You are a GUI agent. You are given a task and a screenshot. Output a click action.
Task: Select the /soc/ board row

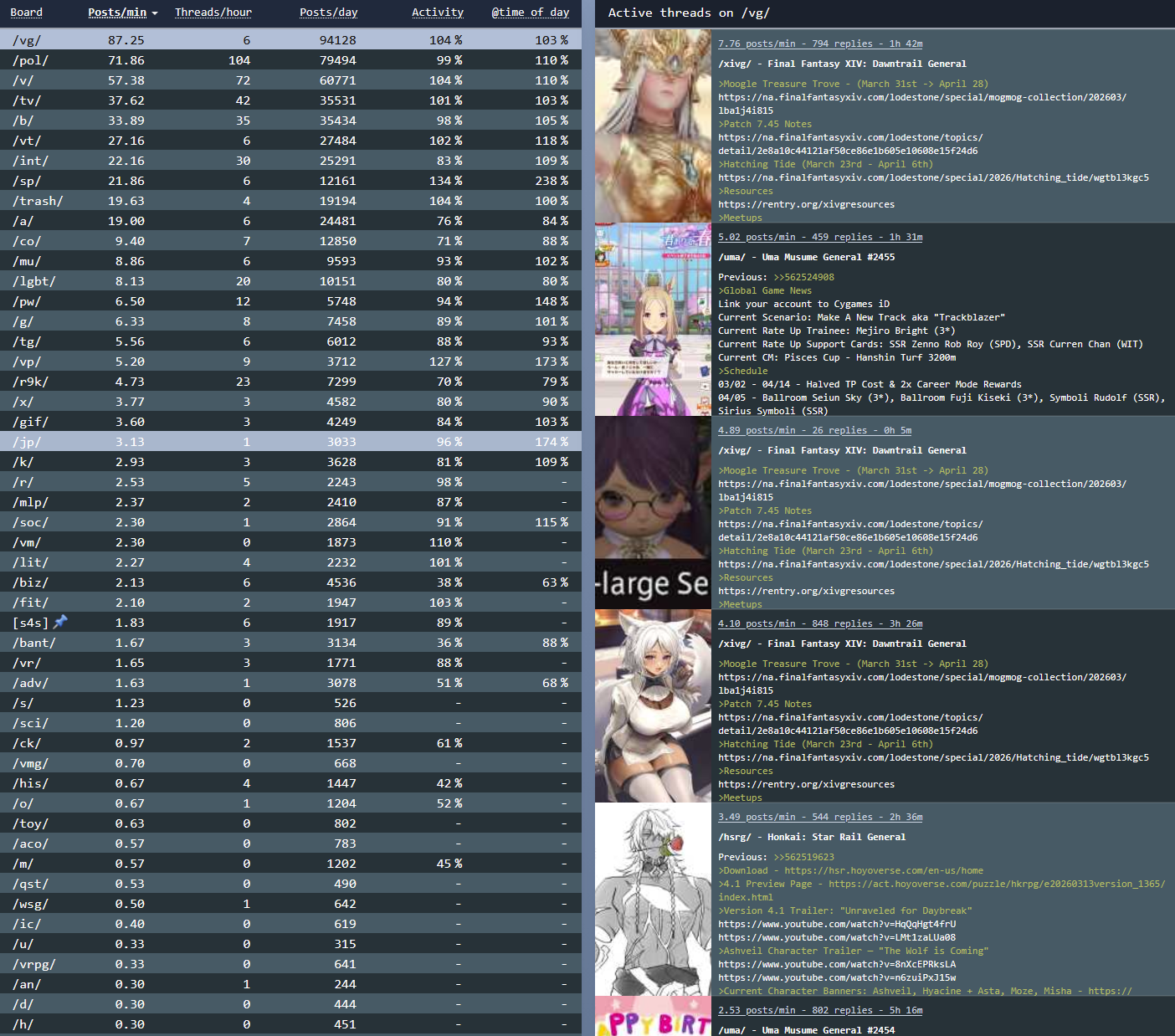[290, 522]
